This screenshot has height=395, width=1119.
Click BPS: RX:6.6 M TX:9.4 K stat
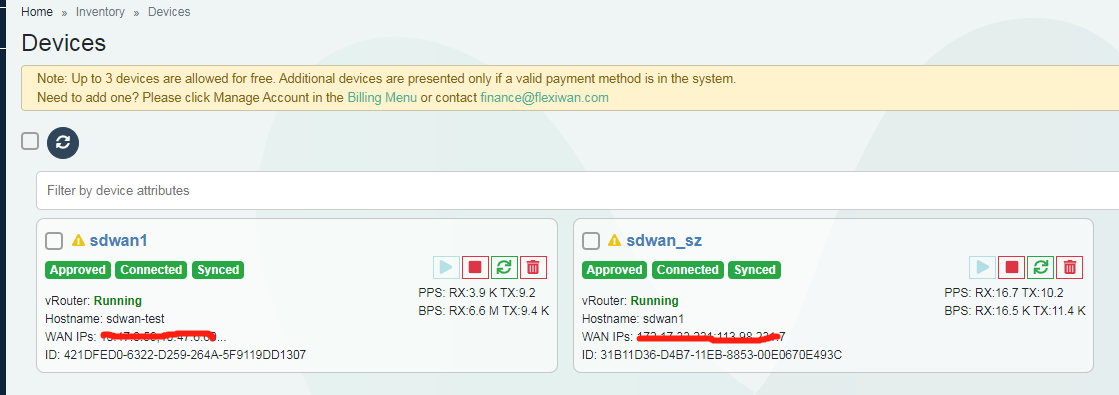tap(483, 310)
